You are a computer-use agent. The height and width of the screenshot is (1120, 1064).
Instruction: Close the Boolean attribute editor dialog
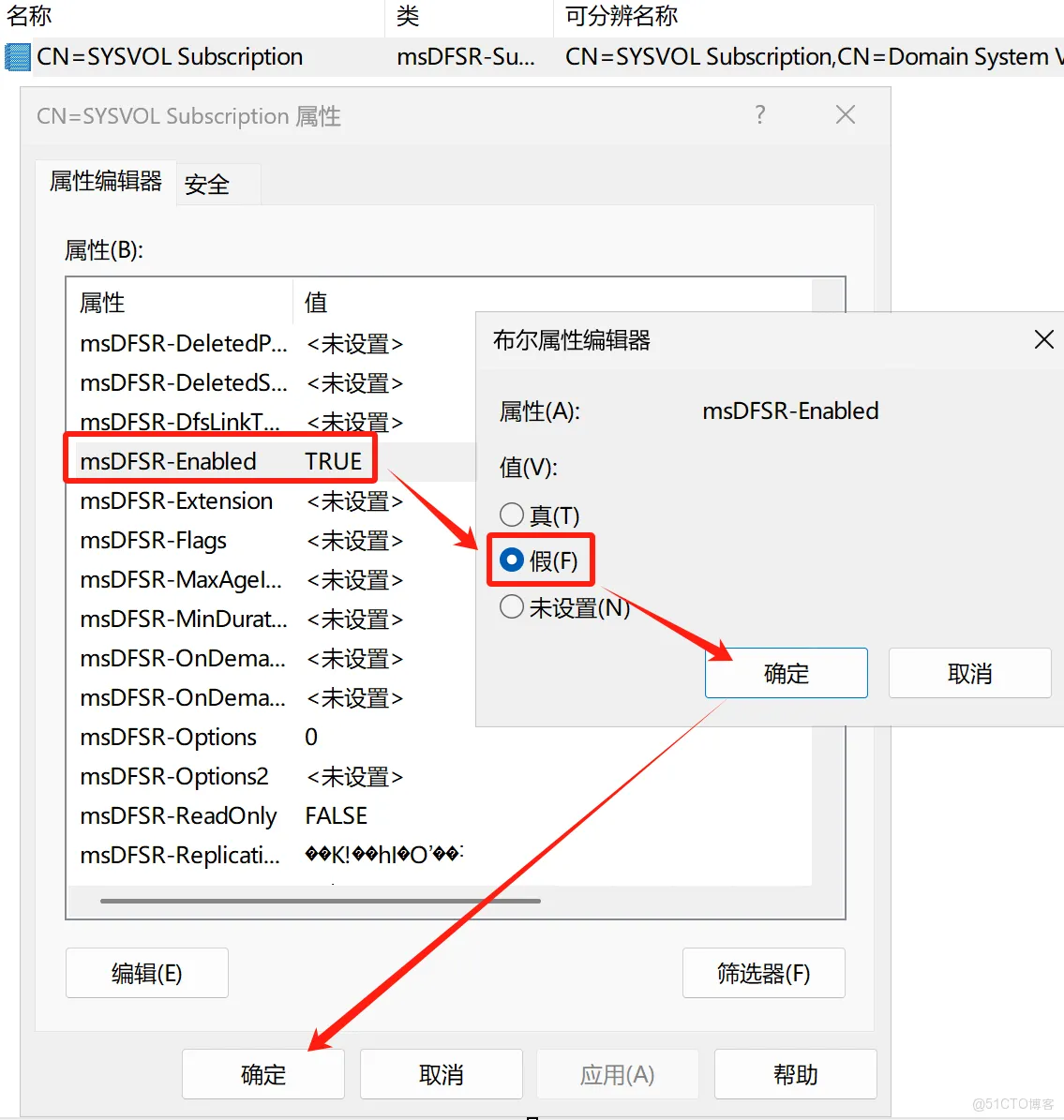point(1043,339)
